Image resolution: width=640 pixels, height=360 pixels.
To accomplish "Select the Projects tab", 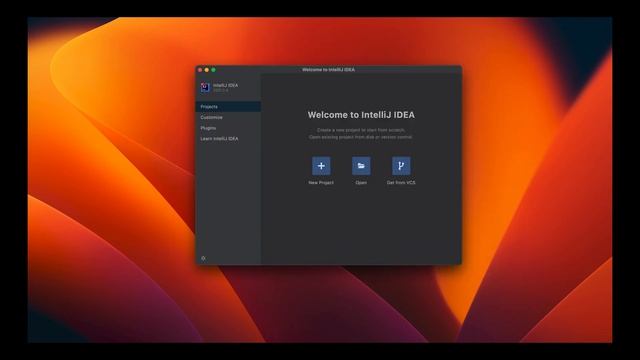I will point(228,107).
